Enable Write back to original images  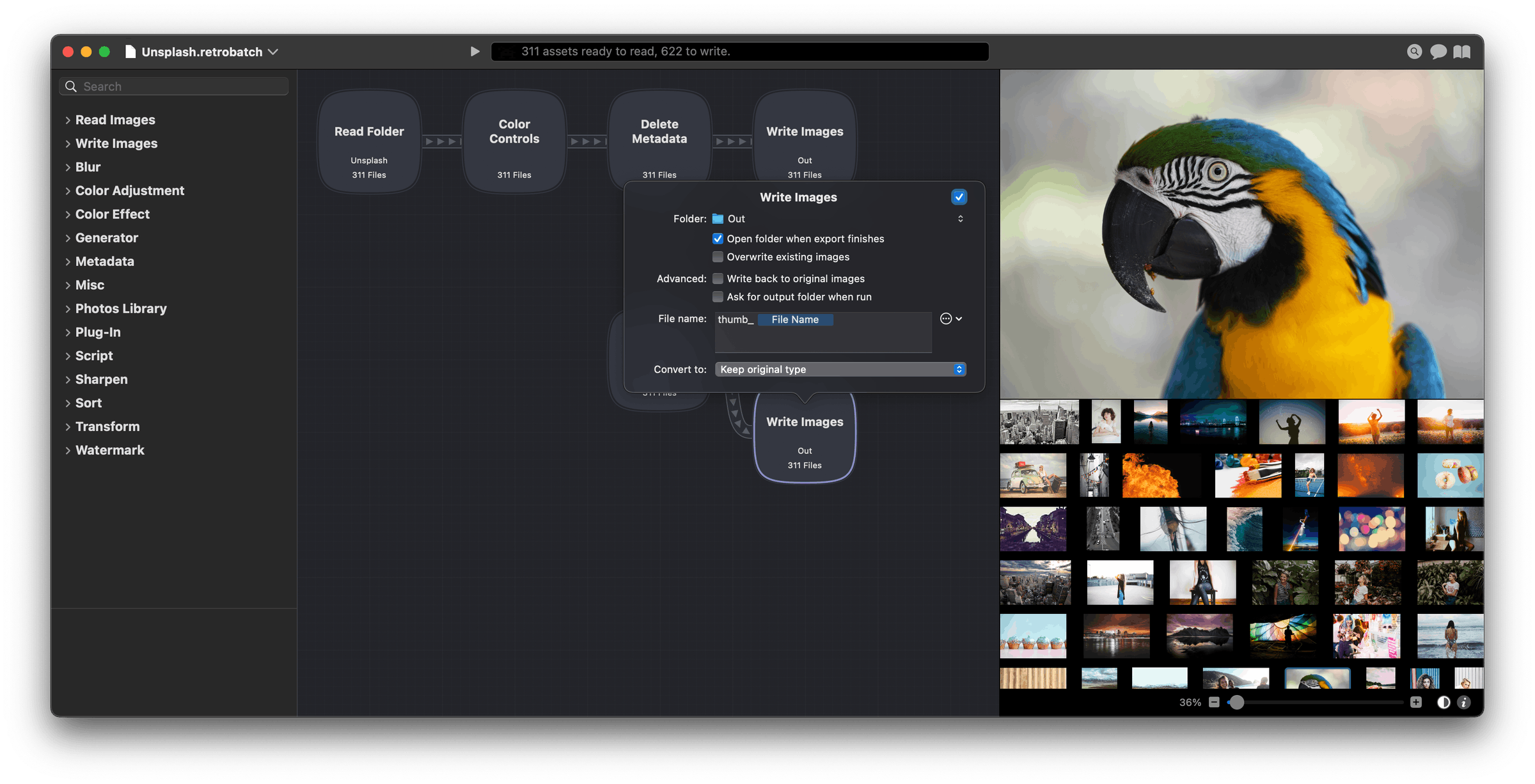click(718, 279)
